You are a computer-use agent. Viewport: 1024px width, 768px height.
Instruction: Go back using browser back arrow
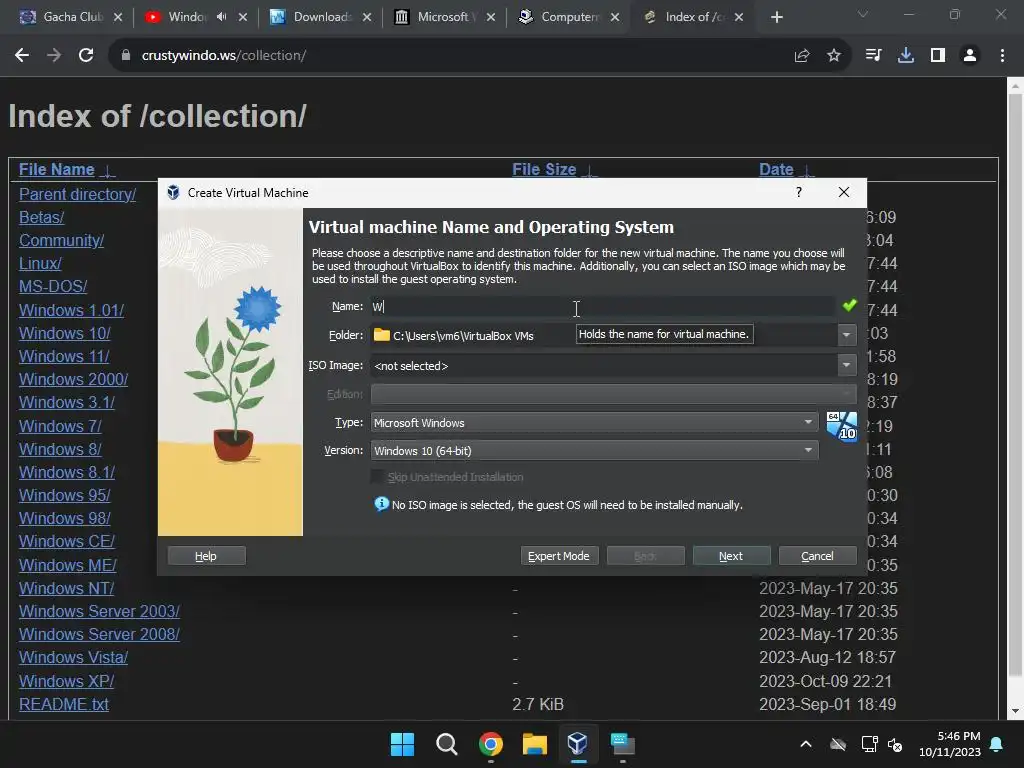pyautogui.click(x=22, y=56)
